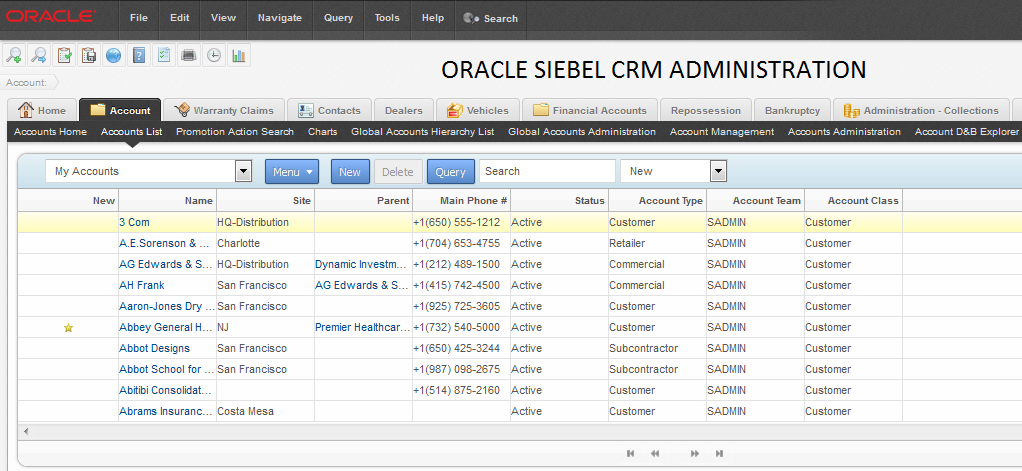Open Global Accounts Hierarchy List view
1022x471 pixels.
coord(422,132)
